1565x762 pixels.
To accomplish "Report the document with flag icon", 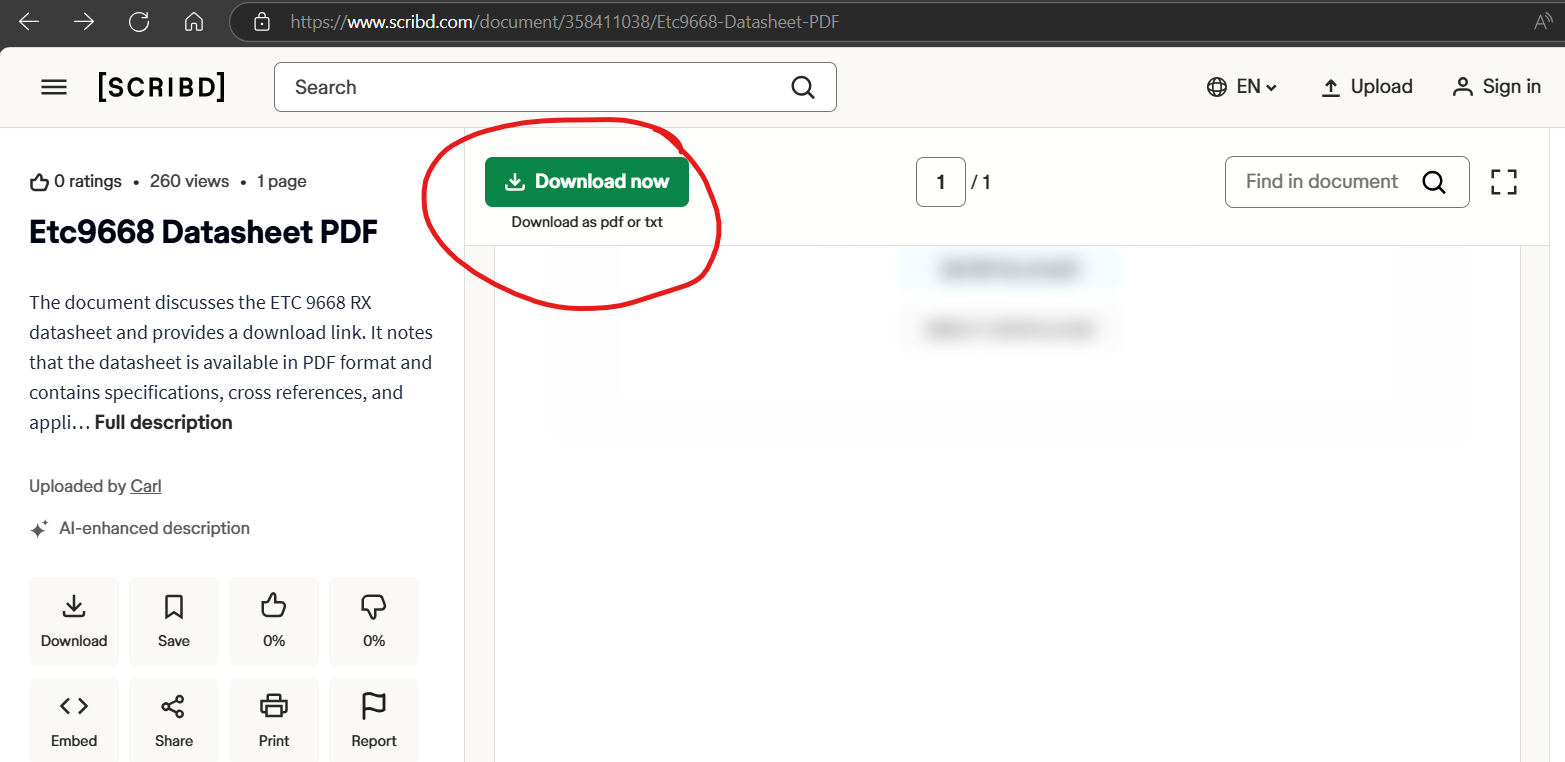I will pyautogui.click(x=374, y=720).
